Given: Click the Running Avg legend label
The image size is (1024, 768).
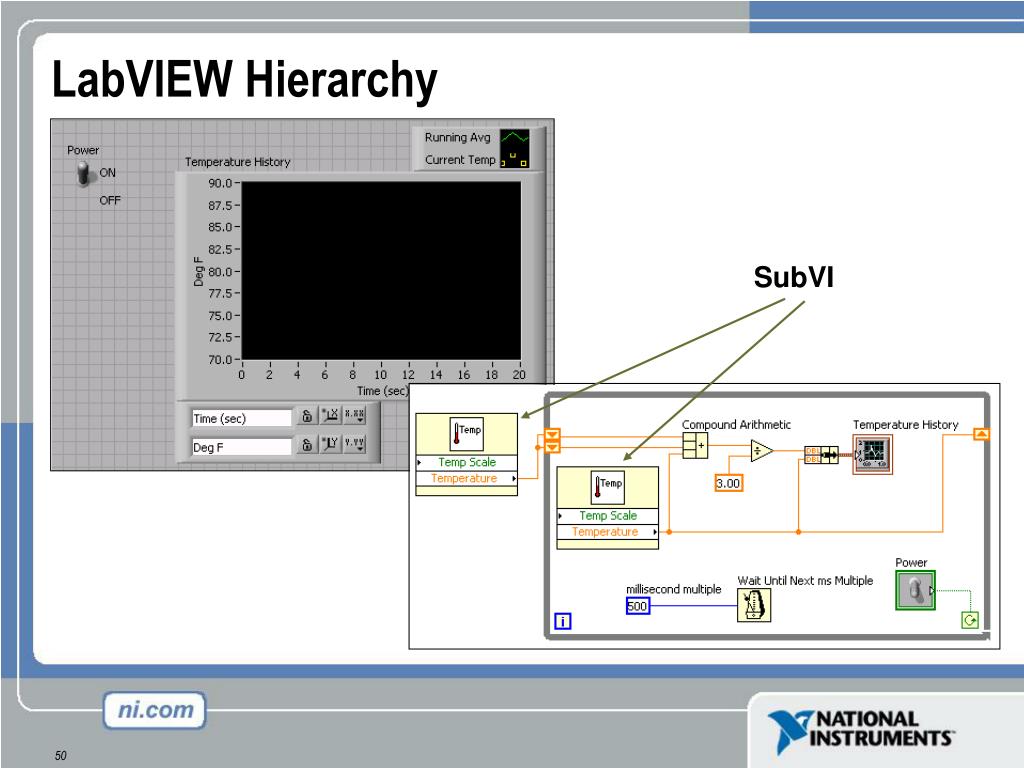Looking at the screenshot, I should [457, 138].
